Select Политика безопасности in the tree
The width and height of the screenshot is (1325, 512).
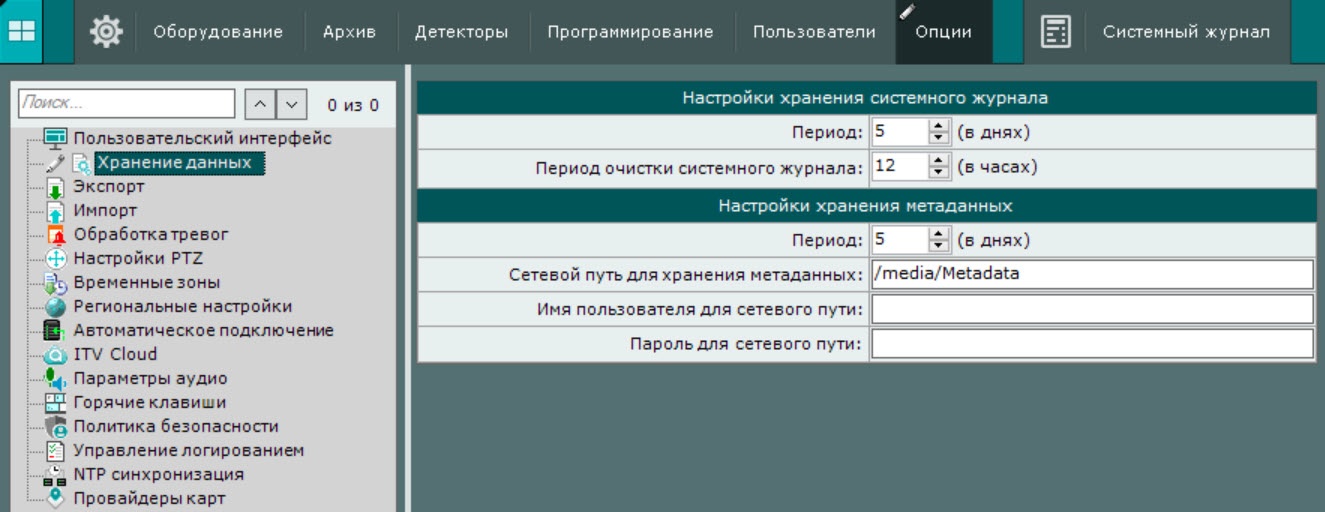pos(176,426)
